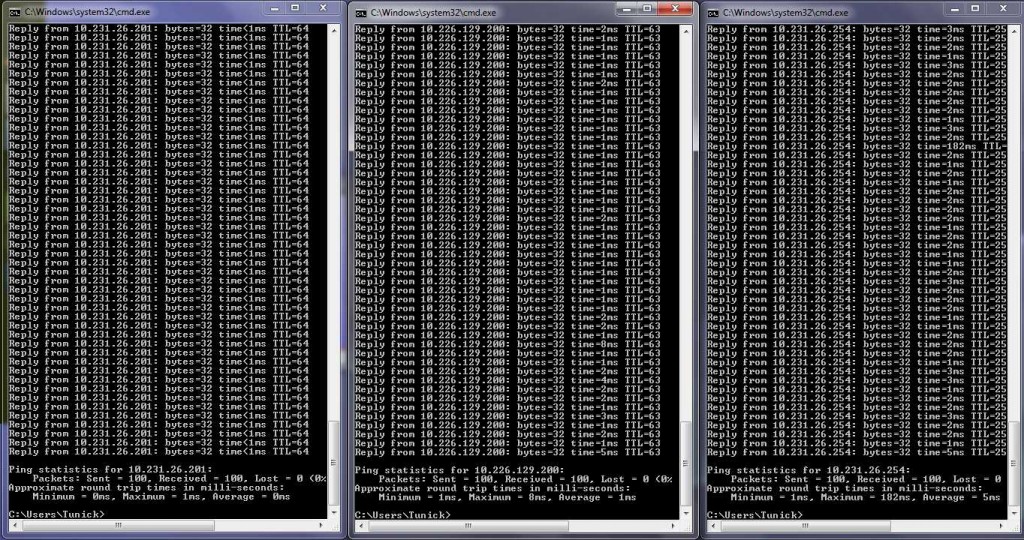Click 'Ping statistics for 10.231.26.201:' line

(110, 469)
